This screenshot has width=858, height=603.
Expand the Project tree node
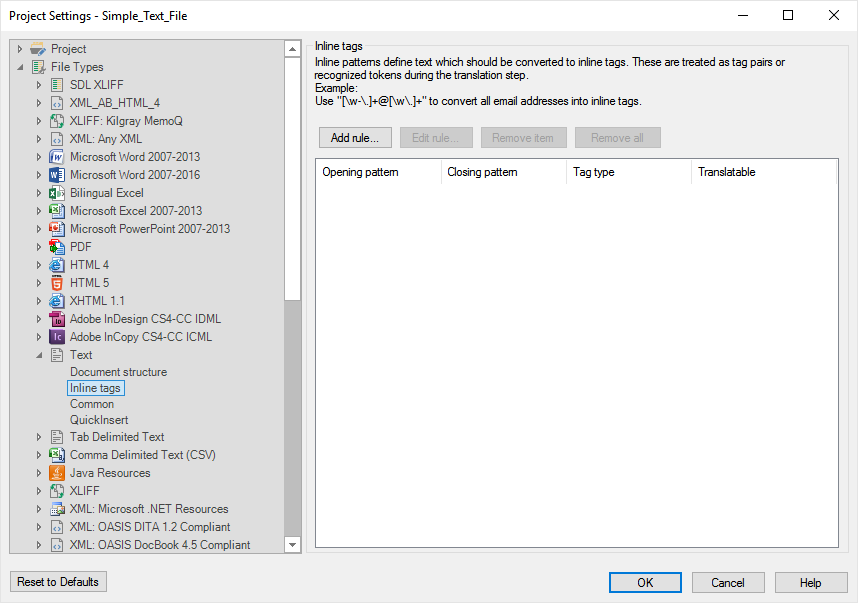[x=20, y=49]
